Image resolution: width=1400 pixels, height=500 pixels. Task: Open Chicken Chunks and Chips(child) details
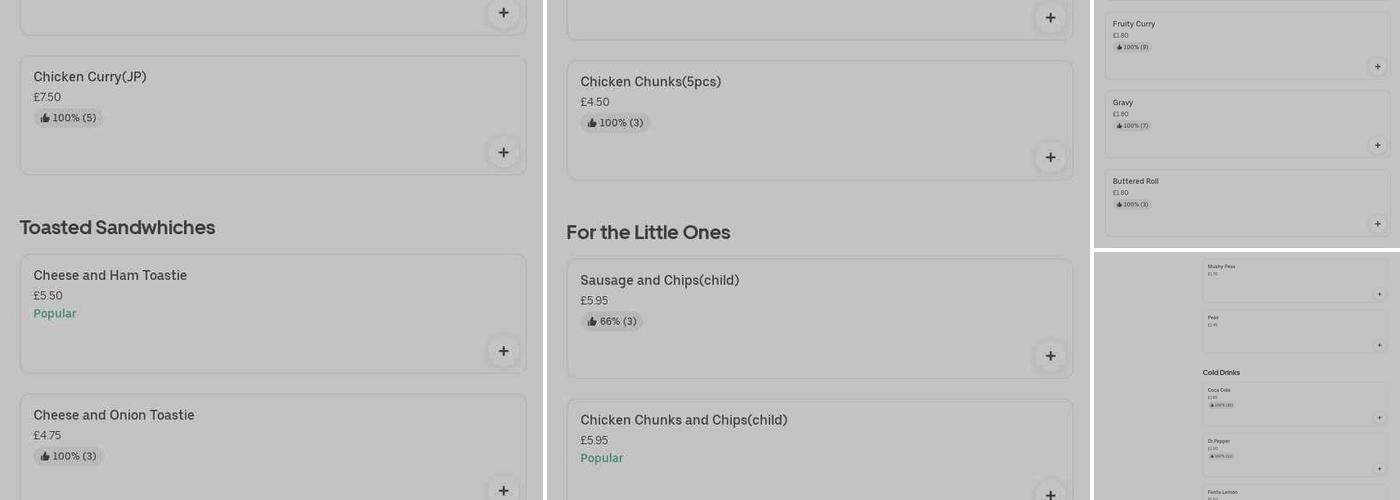pos(684,420)
